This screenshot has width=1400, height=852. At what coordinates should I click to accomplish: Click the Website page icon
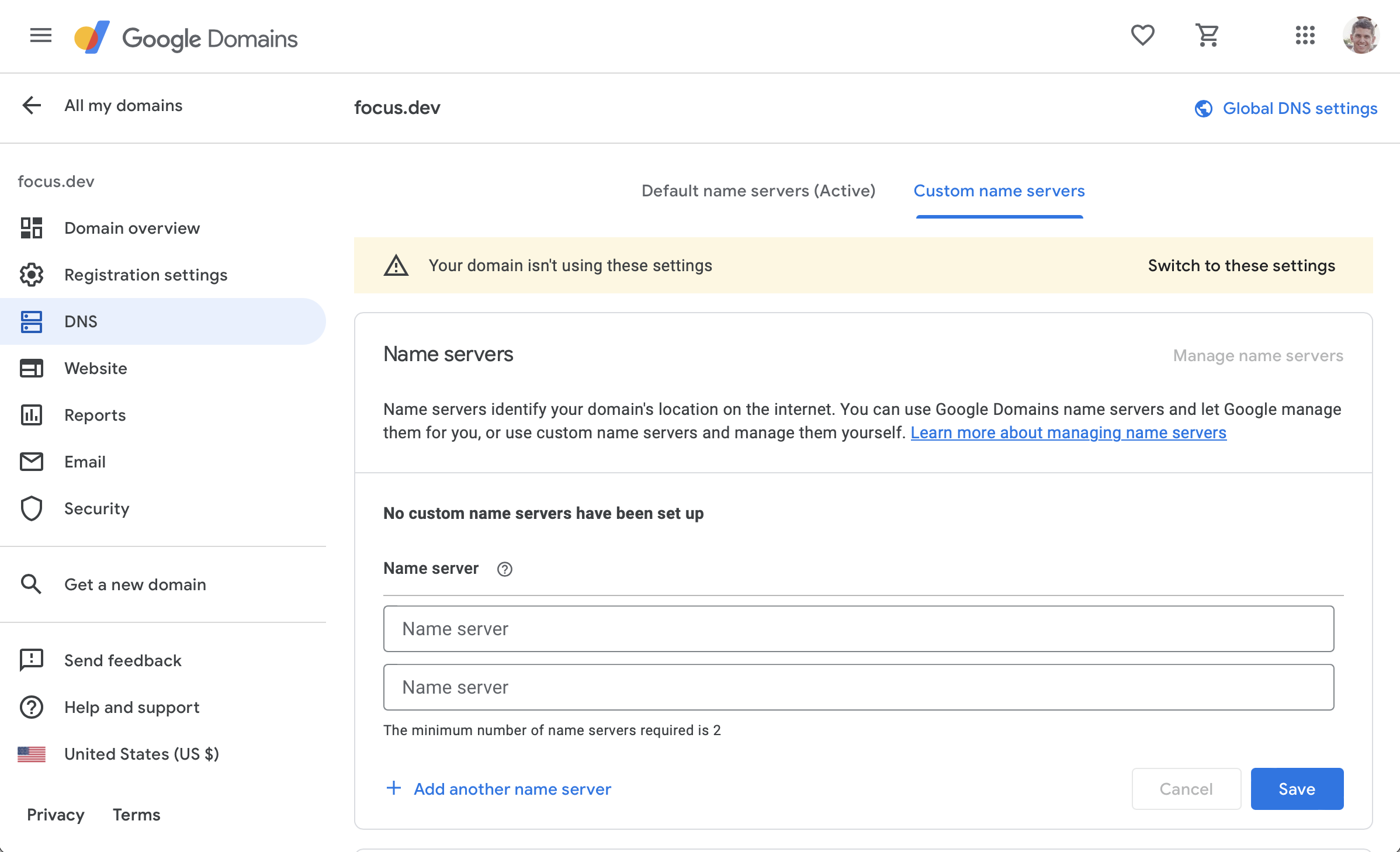click(32, 368)
